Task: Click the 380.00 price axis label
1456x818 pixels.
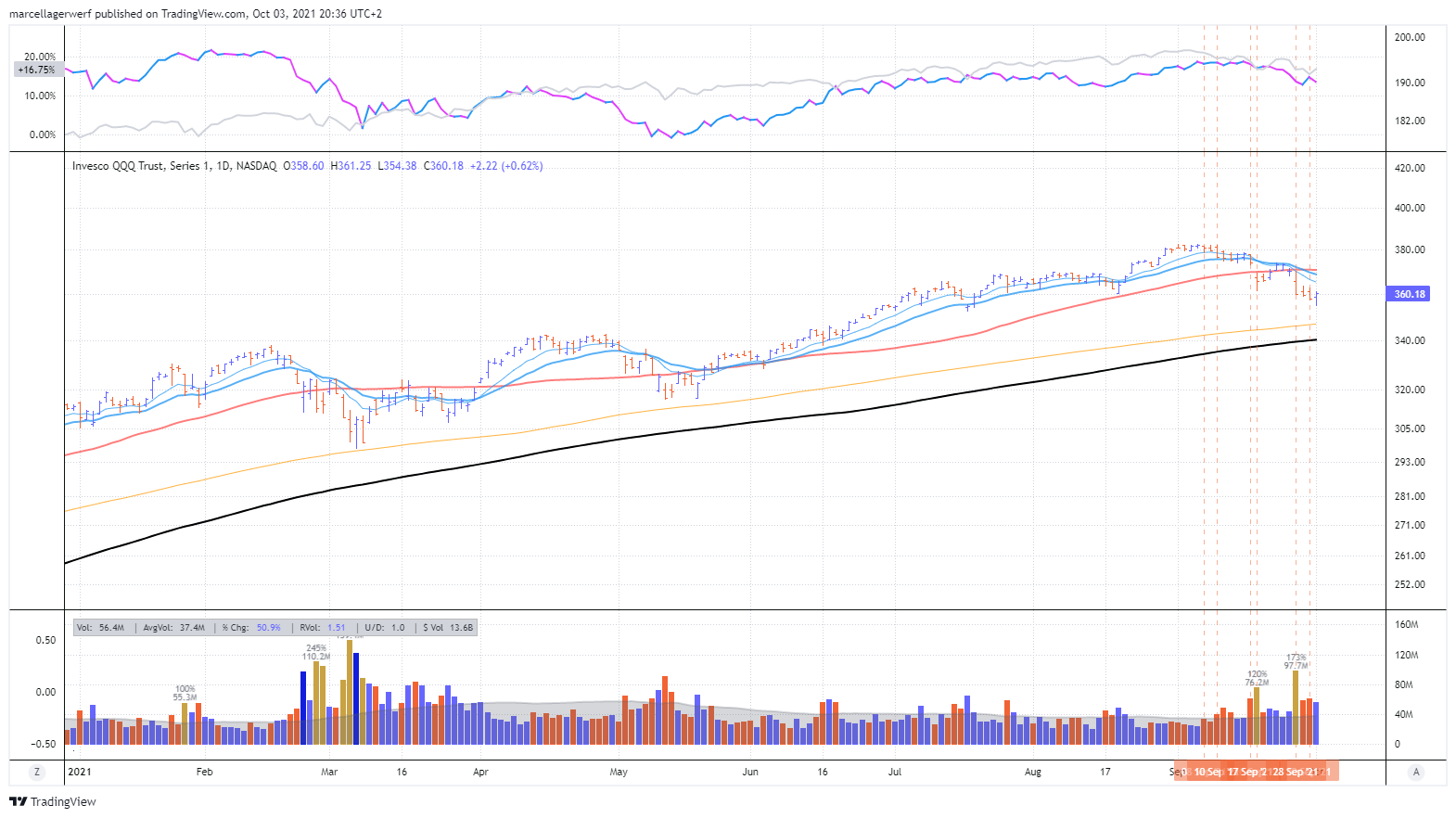Action: coord(1410,249)
